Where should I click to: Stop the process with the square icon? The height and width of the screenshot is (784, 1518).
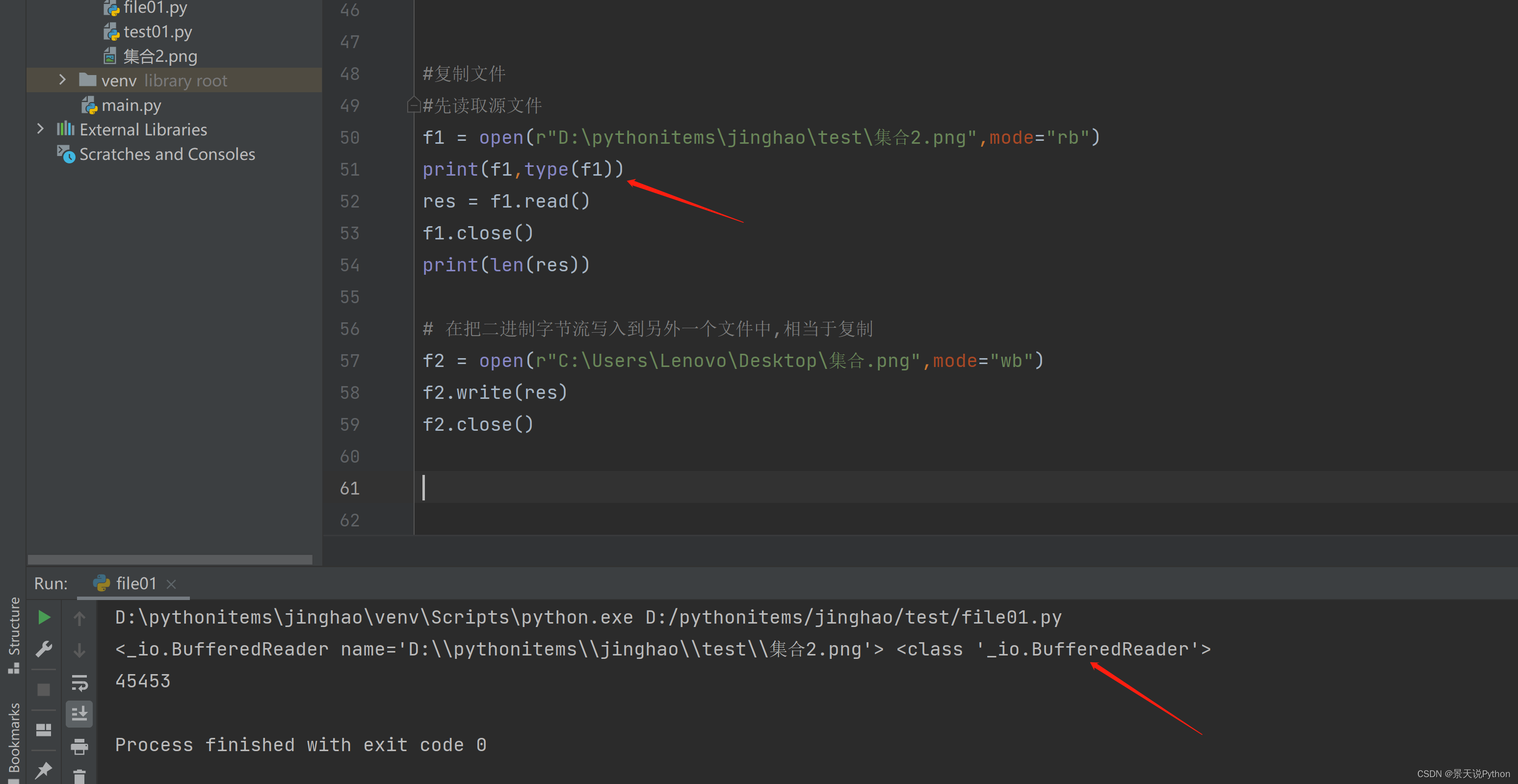coord(44,689)
